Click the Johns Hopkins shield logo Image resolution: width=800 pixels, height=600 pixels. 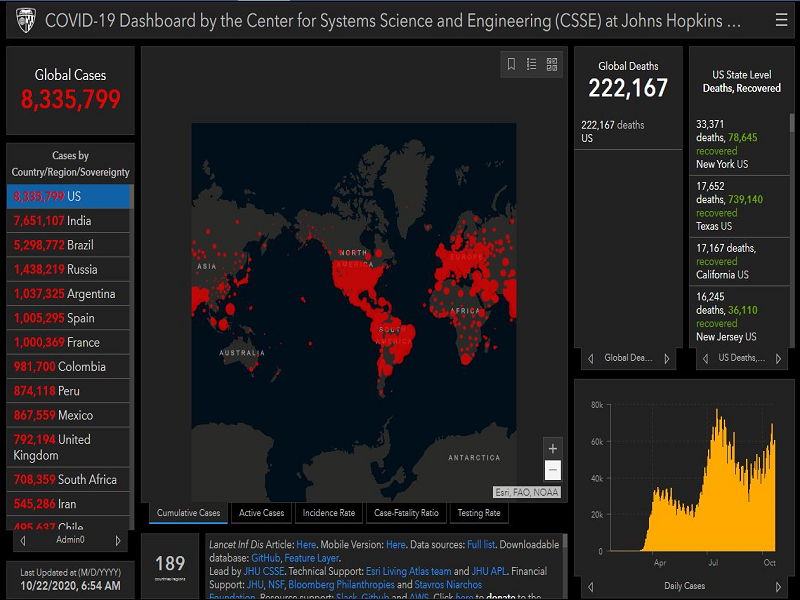[x=26, y=21]
